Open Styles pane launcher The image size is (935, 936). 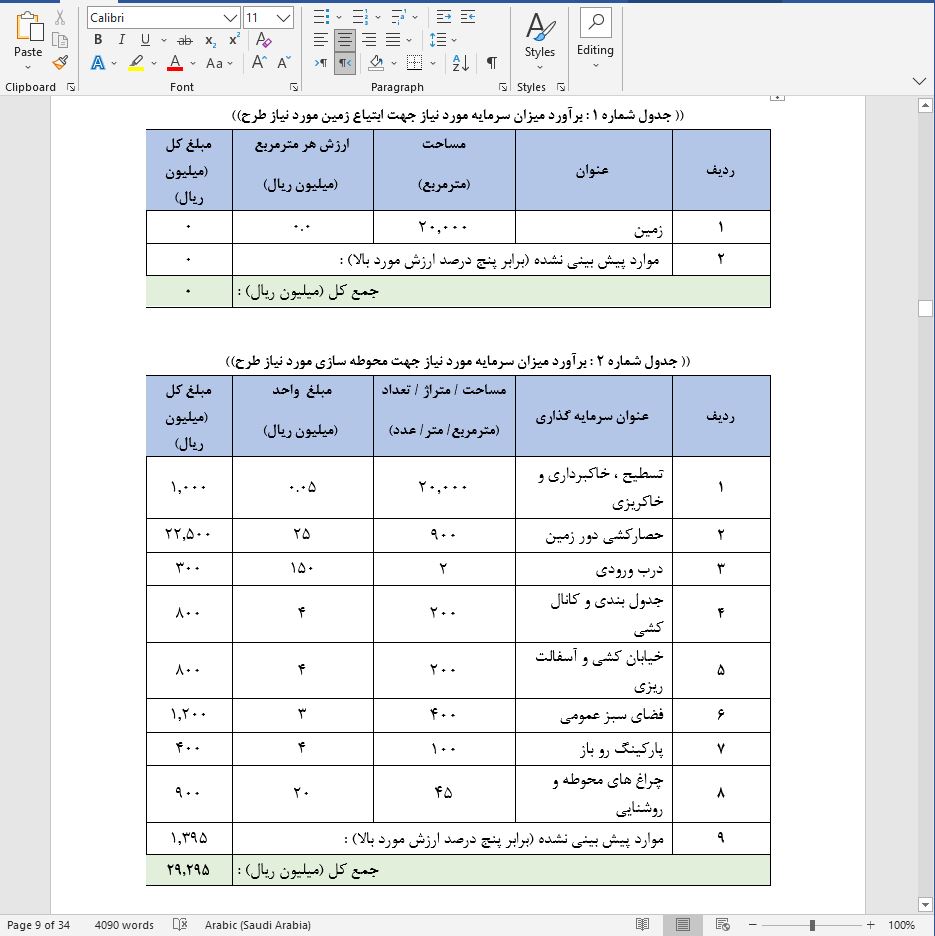click(561, 87)
